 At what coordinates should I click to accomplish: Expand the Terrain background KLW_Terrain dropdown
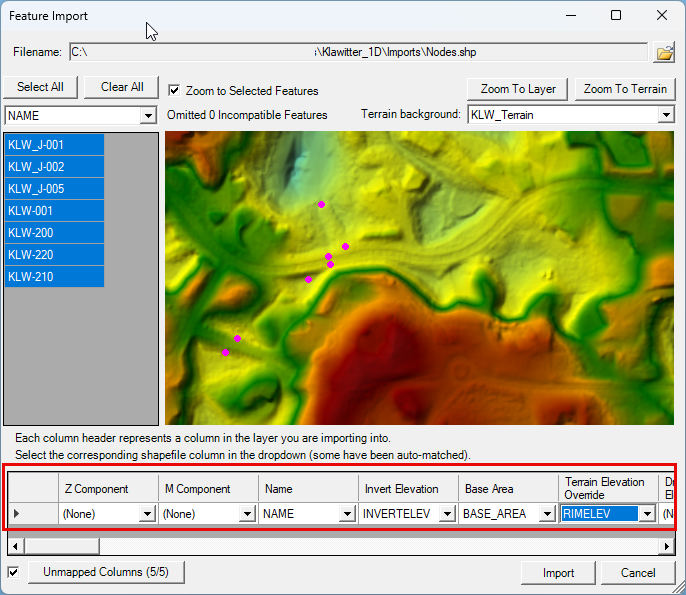click(x=666, y=115)
